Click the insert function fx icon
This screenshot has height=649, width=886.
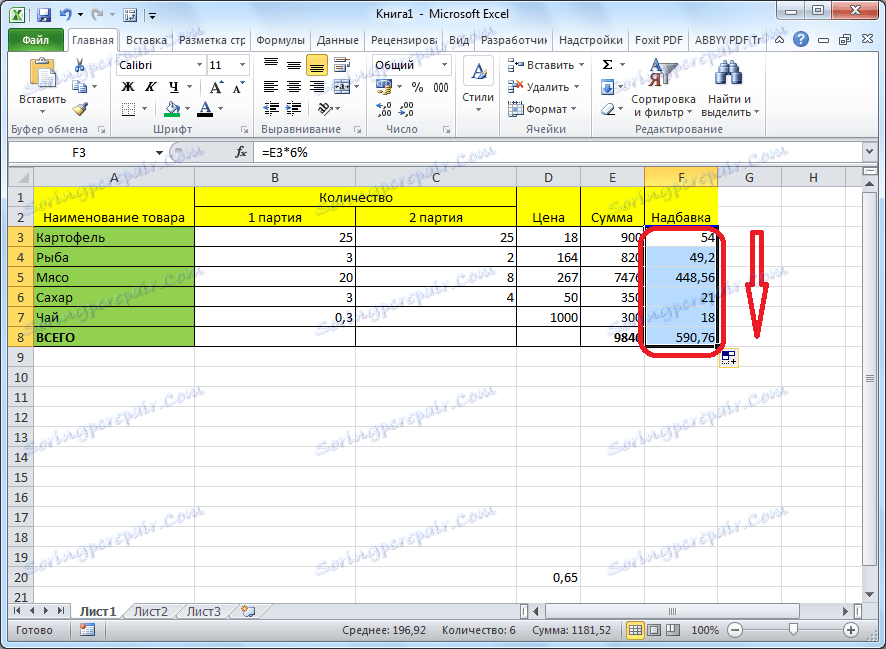241,152
